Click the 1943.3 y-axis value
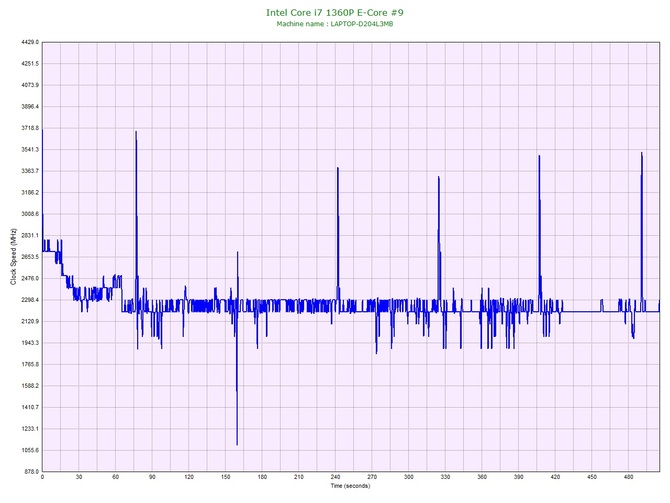This screenshot has width=670, height=503. click(x=30, y=343)
